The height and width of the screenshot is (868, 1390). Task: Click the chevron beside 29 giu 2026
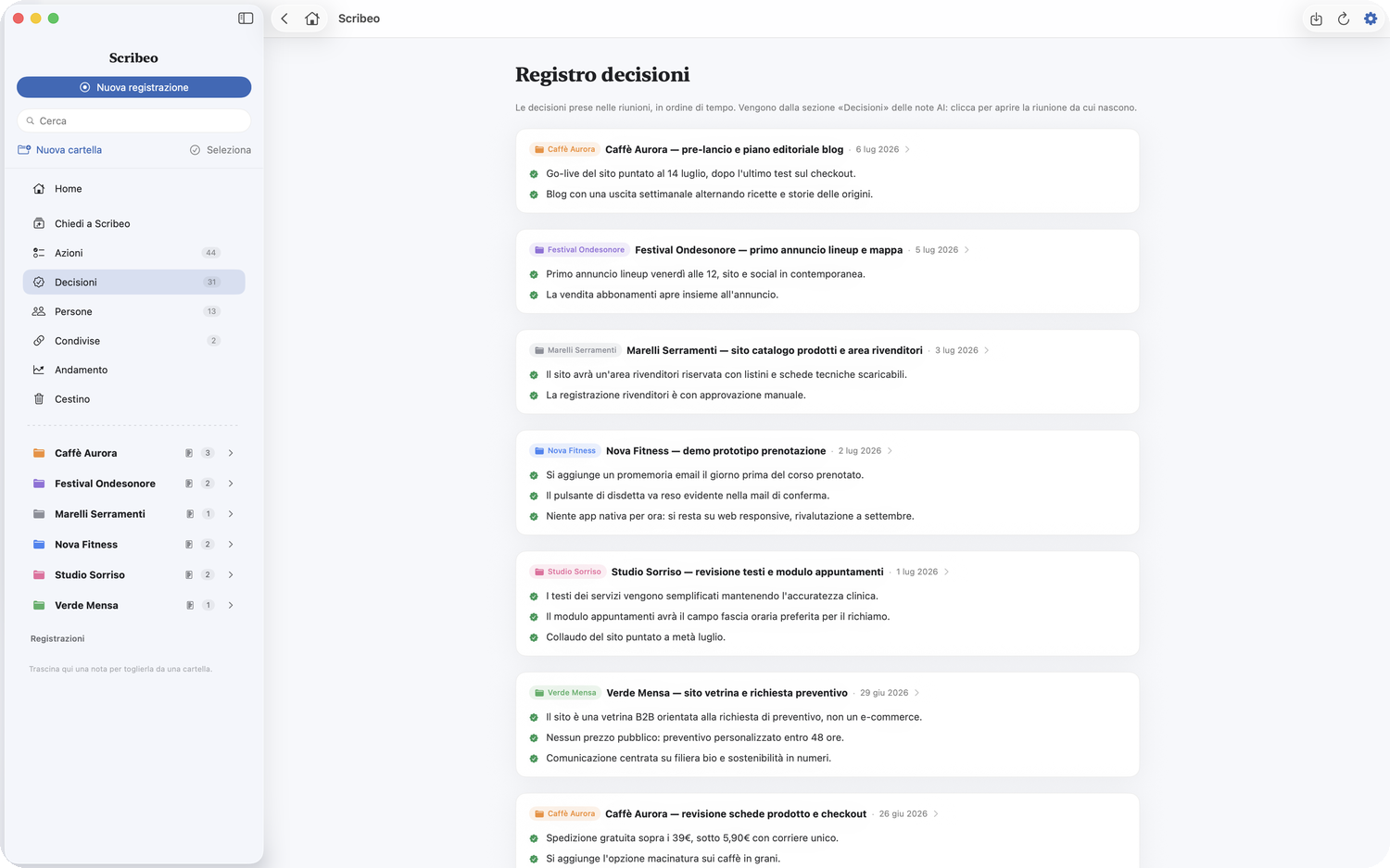916,693
